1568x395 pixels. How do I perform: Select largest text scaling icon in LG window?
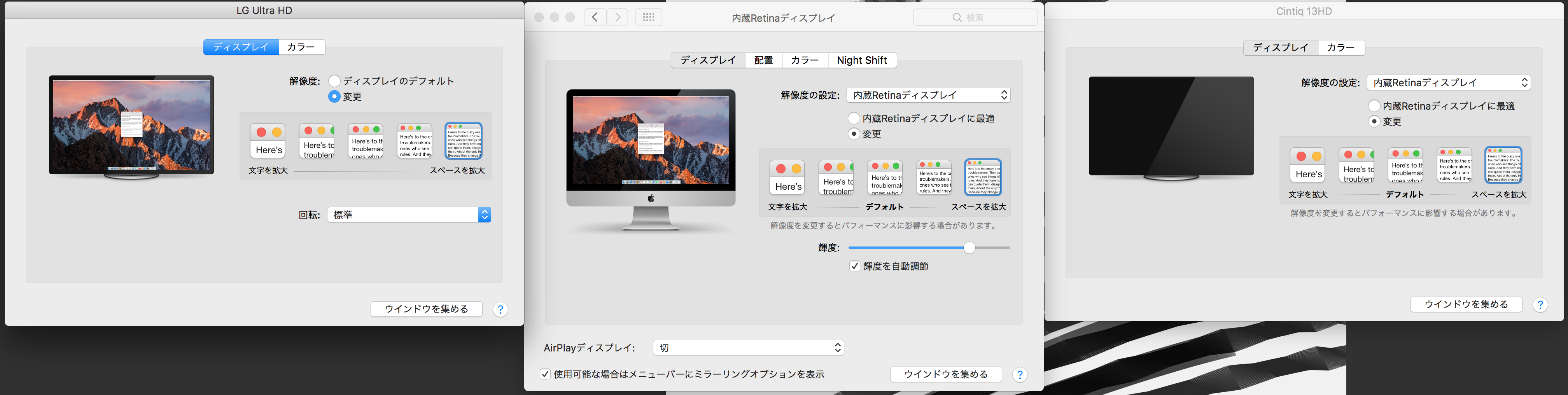(x=268, y=141)
